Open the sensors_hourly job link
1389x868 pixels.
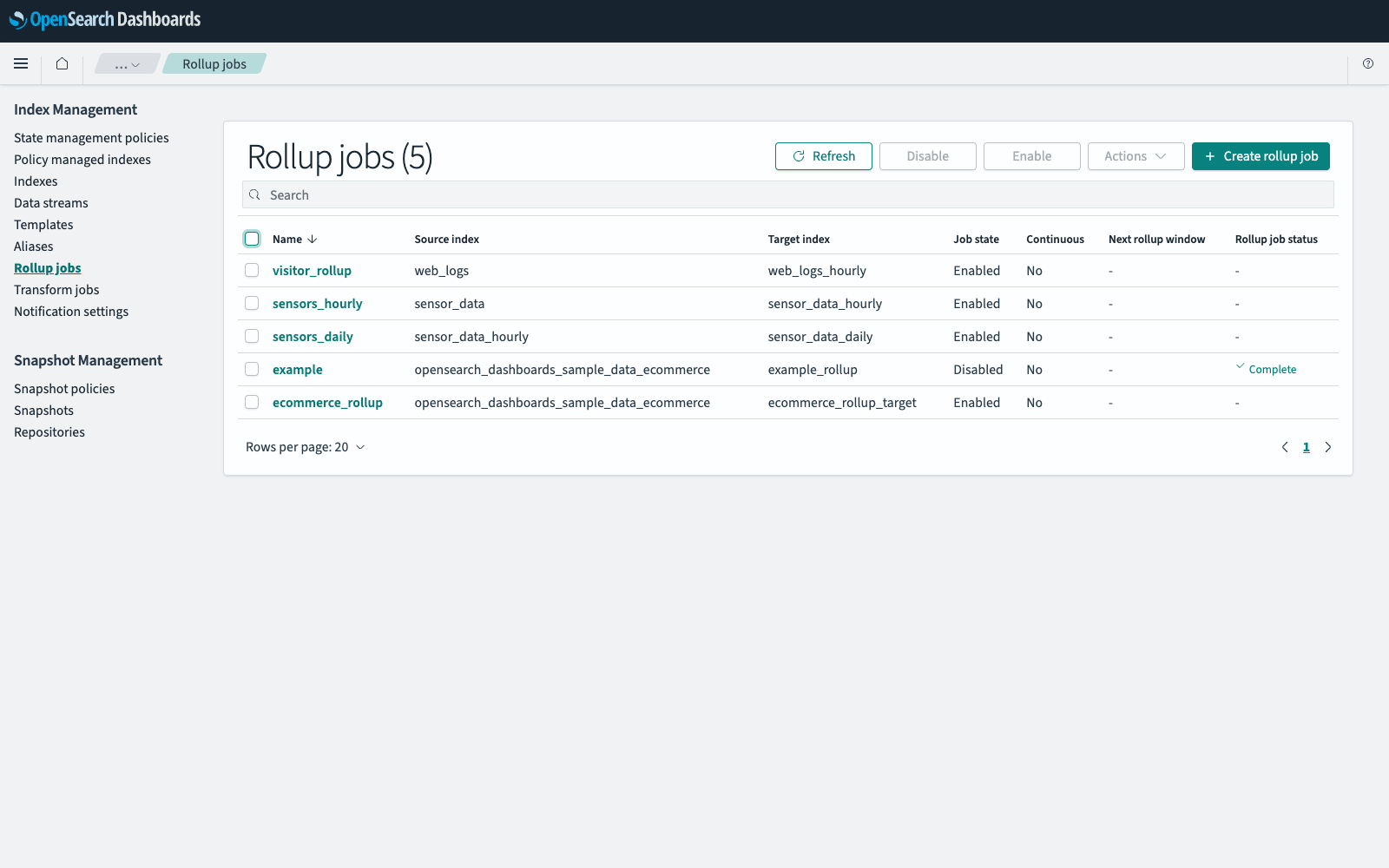point(317,304)
